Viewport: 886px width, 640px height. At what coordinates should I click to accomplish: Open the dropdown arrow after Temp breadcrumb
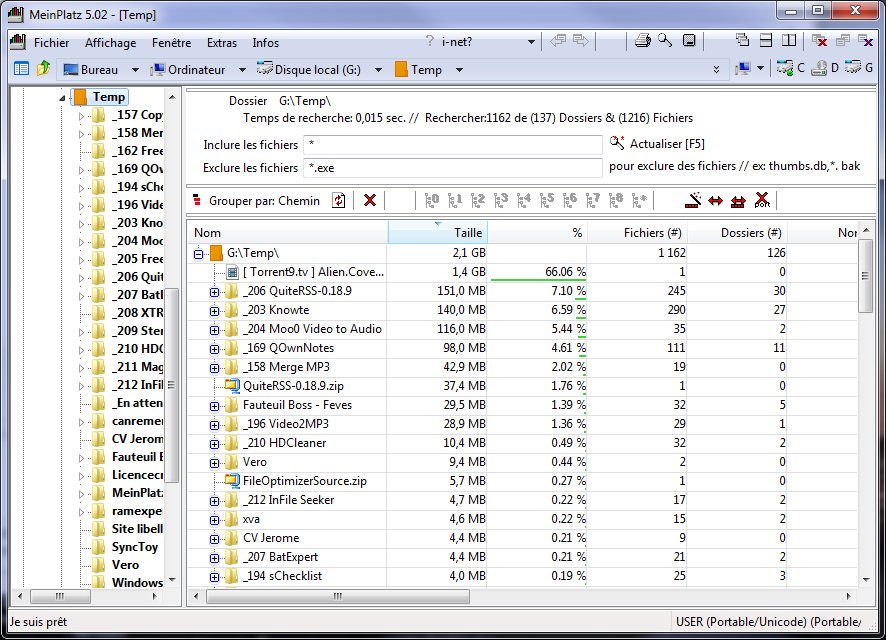pyautogui.click(x=459, y=69)
